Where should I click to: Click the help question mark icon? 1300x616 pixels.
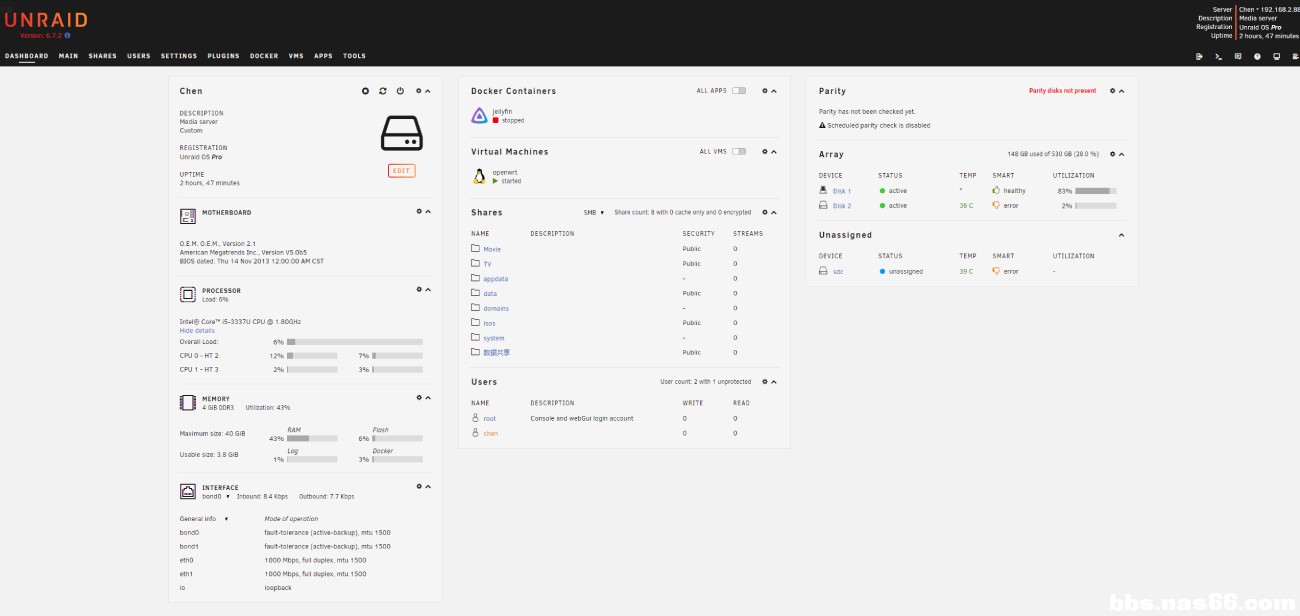coord(1257,57)
